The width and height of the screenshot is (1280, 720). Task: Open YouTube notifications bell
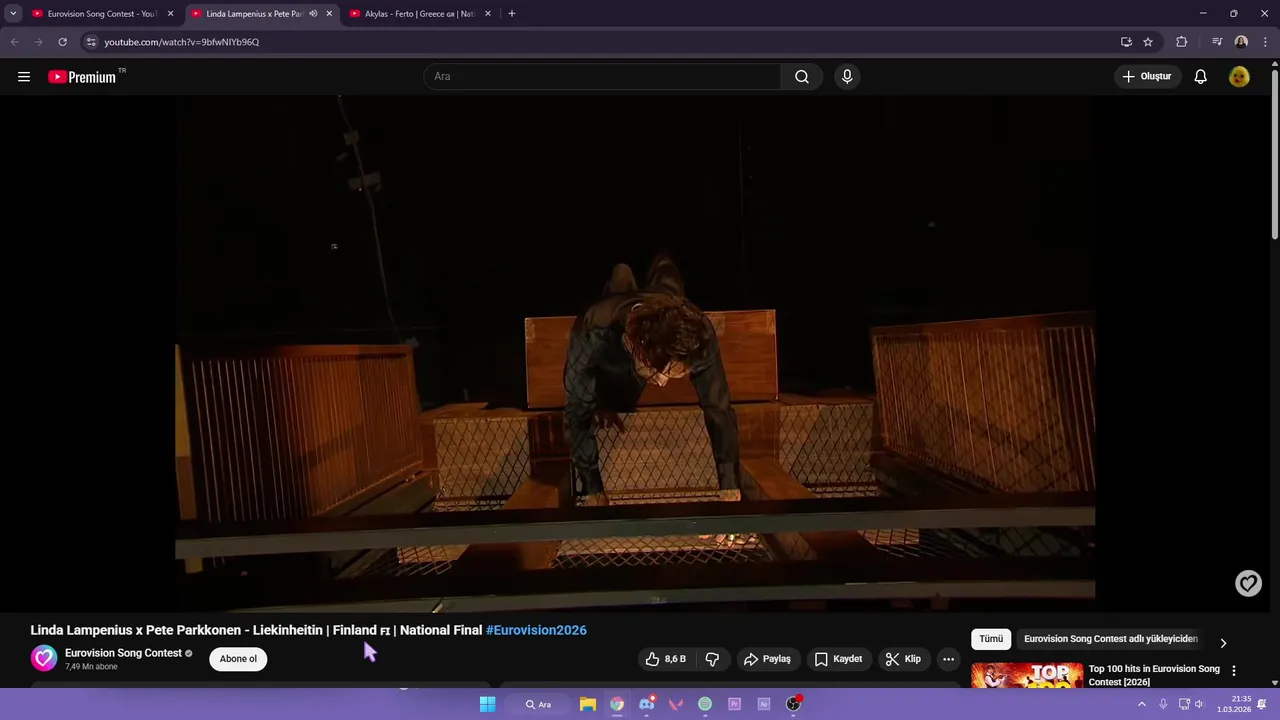point(1200,77)
